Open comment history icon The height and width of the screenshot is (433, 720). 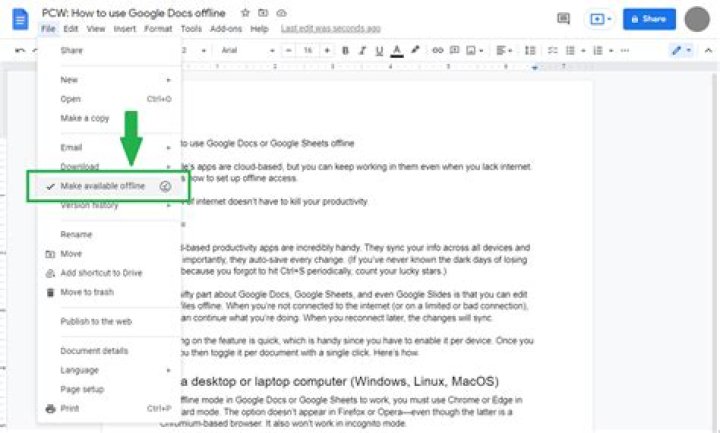pyautogui.click(x=563, y=19)
